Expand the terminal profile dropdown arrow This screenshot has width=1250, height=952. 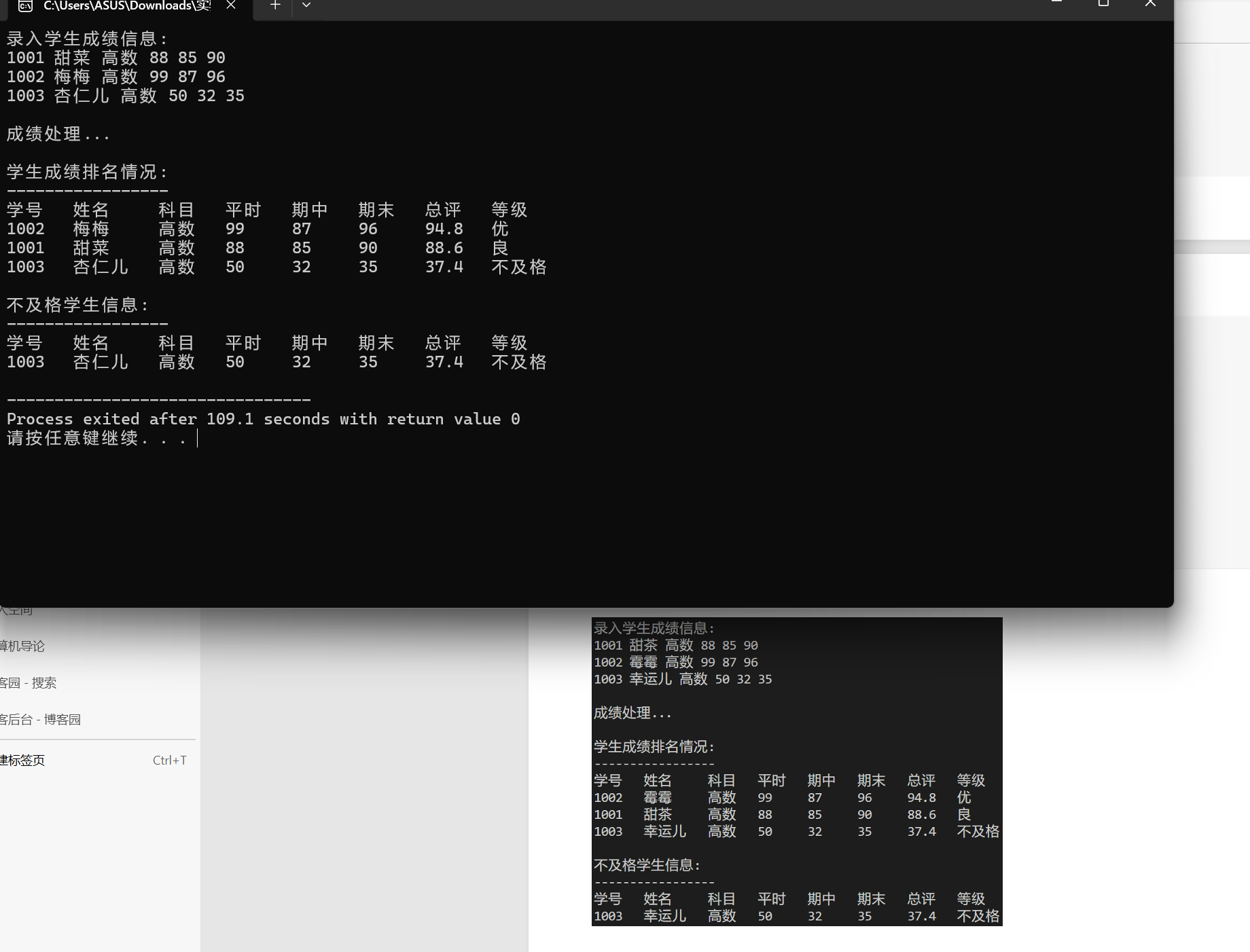coord(306,5)
